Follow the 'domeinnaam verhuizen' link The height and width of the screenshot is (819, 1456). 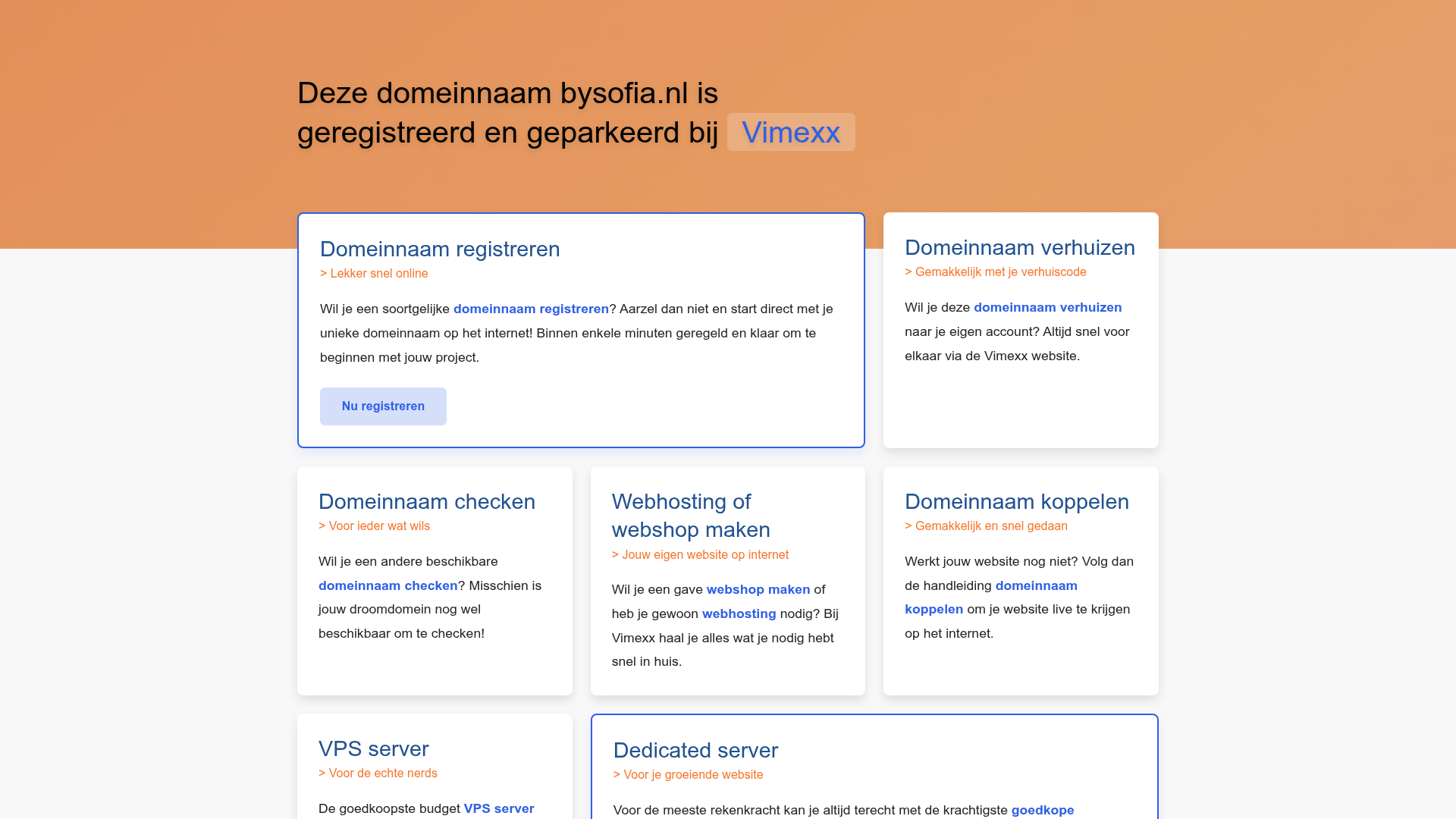pyautogui.click(x=1047, y=307)
